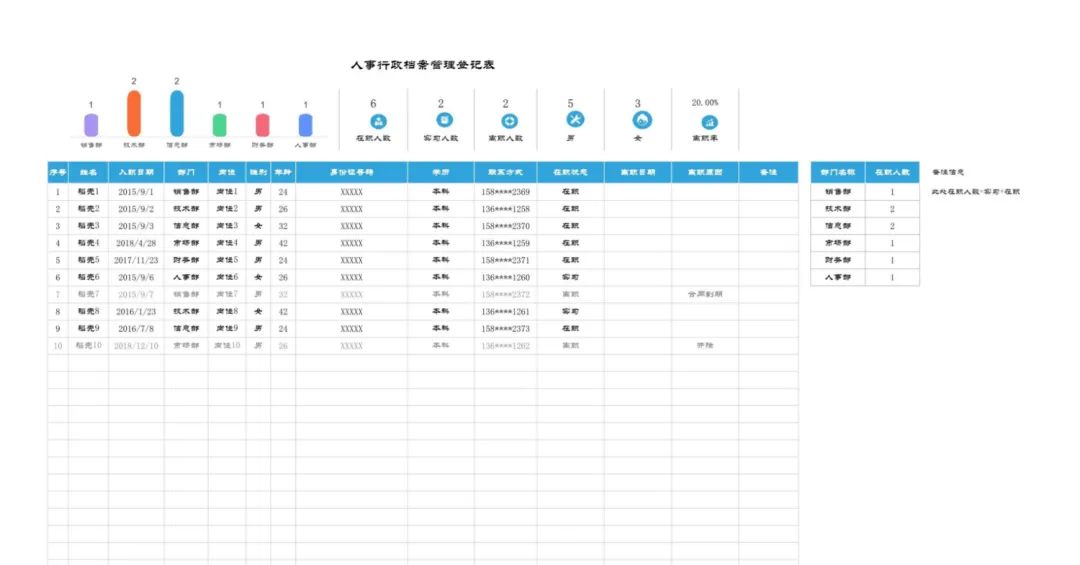Screen dimensions: 1080x565
Task: Select the purple 销售部 bar in chart
Action: 91,125
